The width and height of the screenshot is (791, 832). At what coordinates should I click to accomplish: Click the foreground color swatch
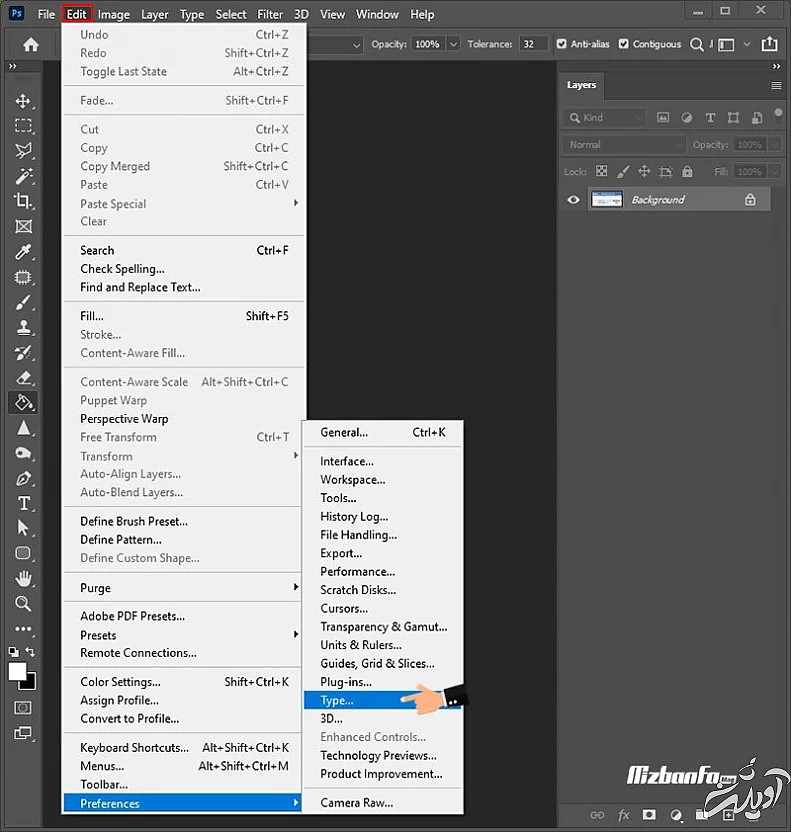17,671
